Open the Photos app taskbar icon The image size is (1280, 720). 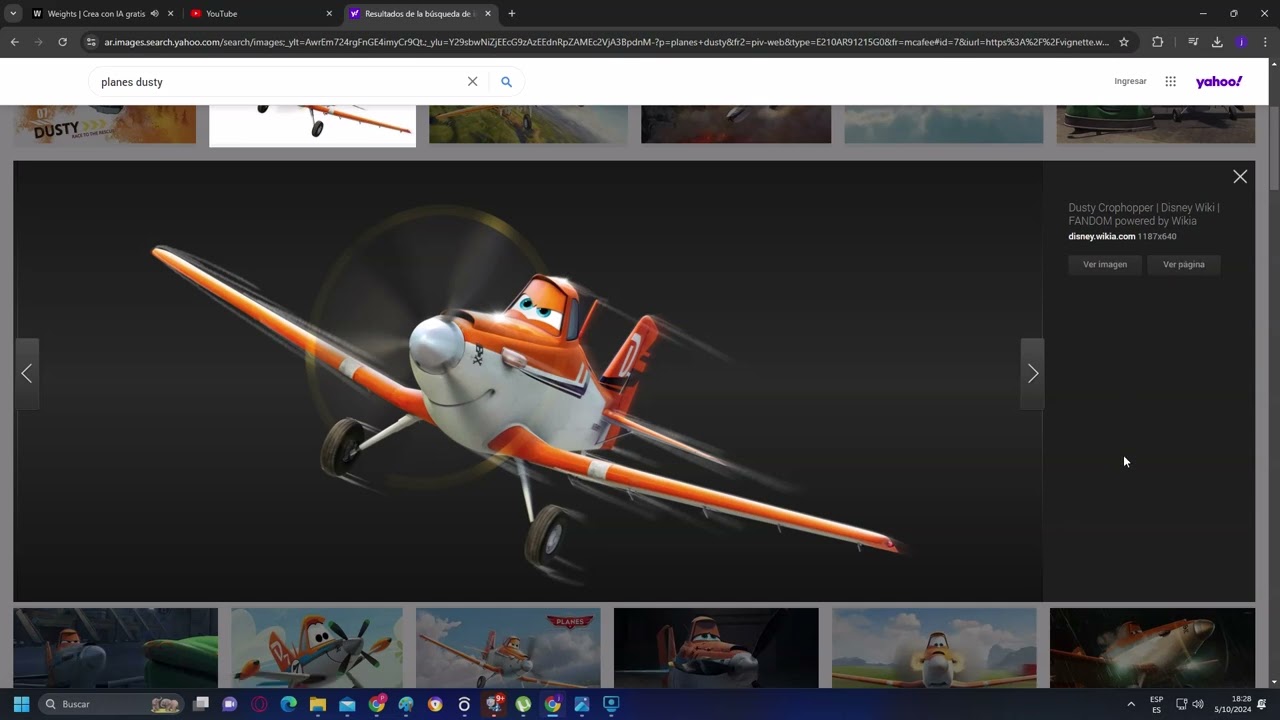[582, 704]
